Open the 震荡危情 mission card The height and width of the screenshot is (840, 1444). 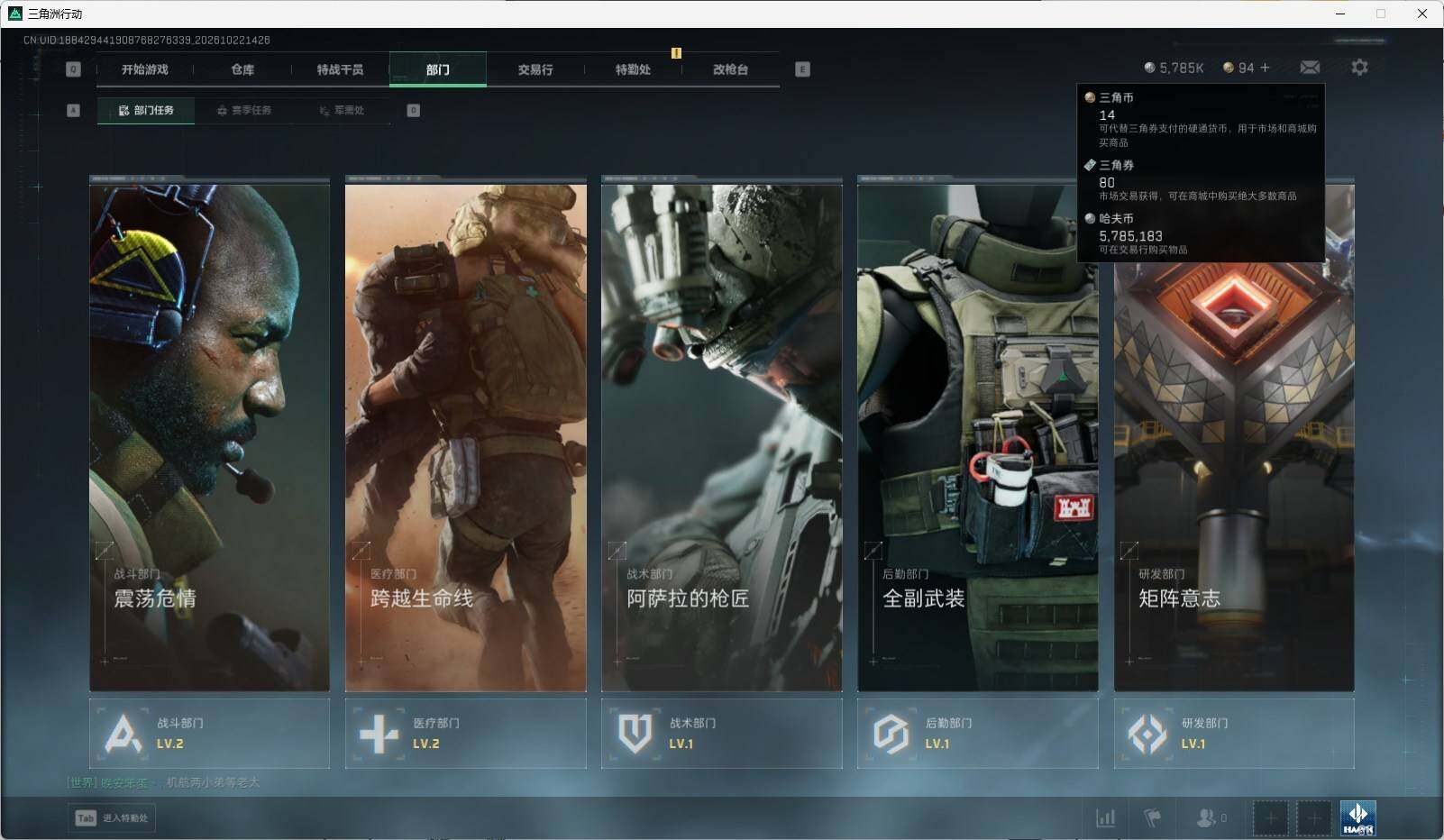pos(209,434)
